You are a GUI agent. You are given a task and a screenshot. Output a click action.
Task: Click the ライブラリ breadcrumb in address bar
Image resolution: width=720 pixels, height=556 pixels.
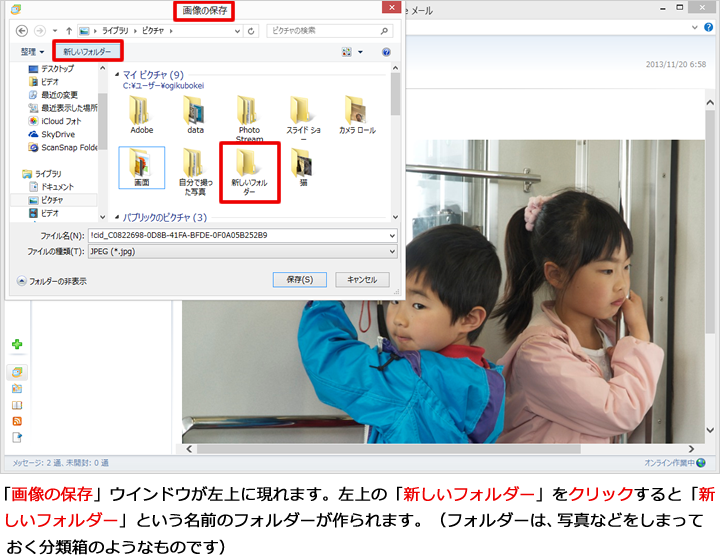click(115, 31)
